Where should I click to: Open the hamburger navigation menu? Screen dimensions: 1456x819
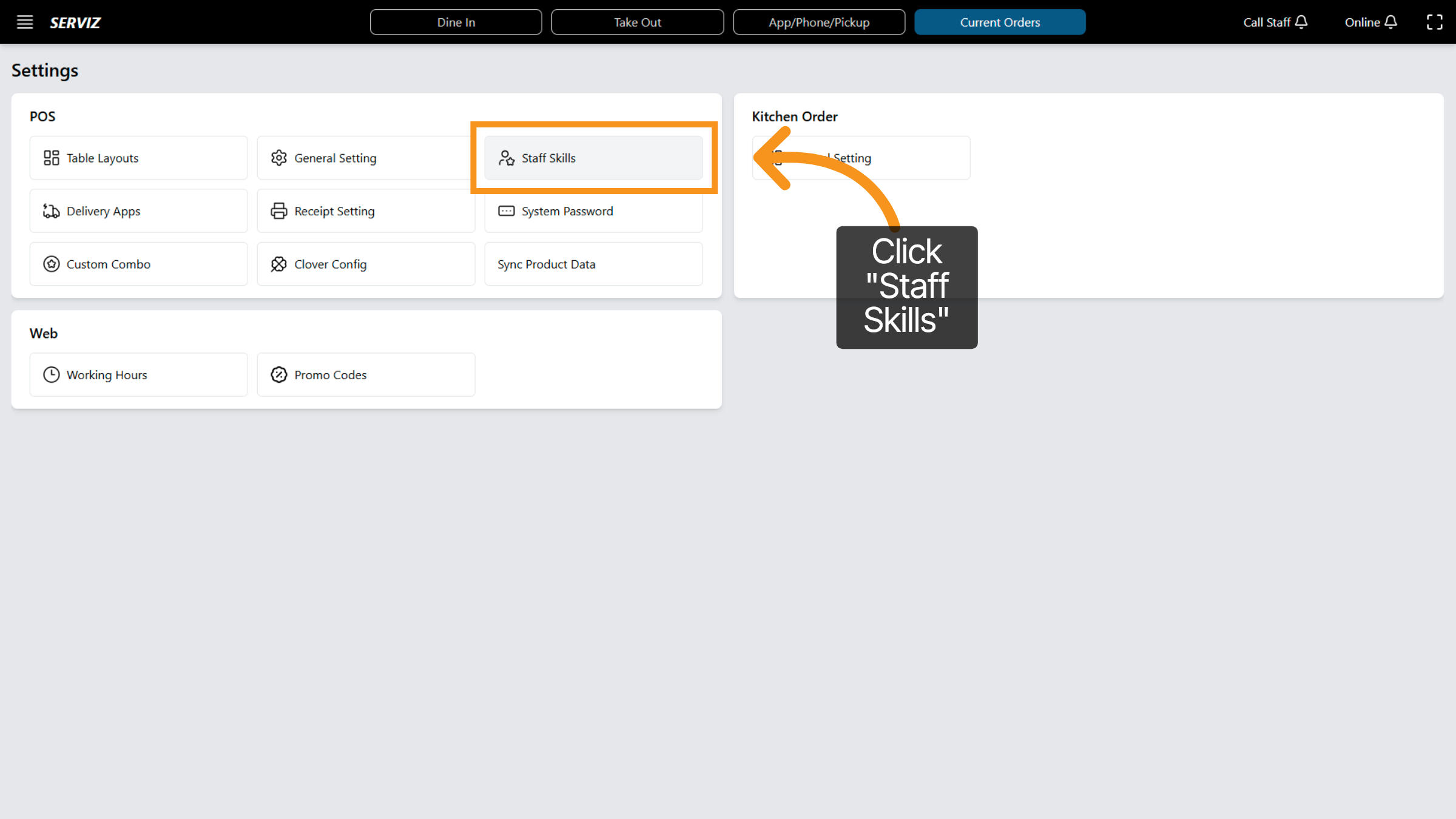click(x=25, y=22)
